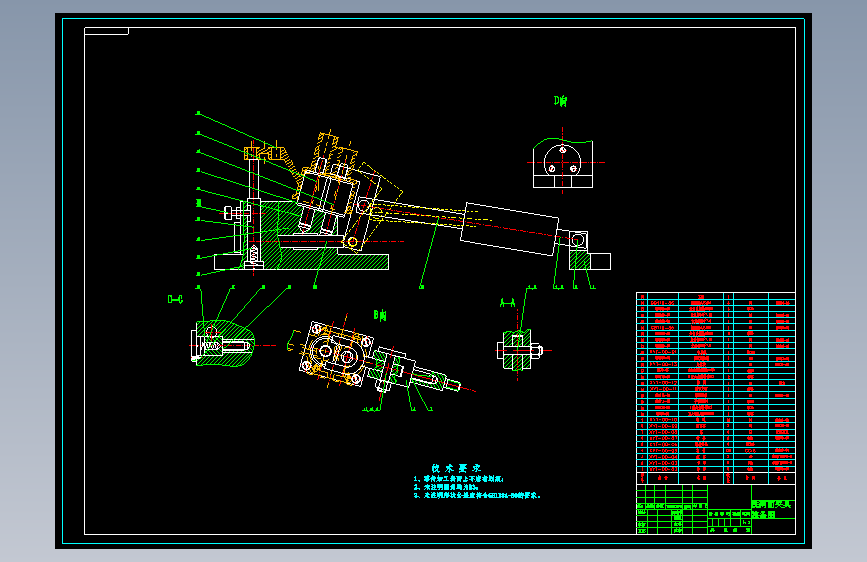
Task: Click the 技术要求 heading text
Action: (456, 468)
